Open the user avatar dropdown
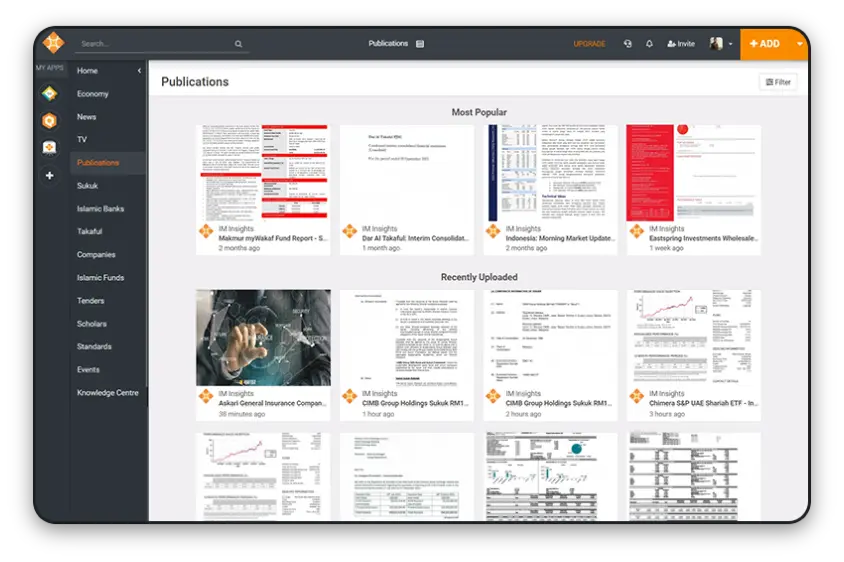This screenshot has width=844, height=562. pyautogui.click(x=721, y=44)
